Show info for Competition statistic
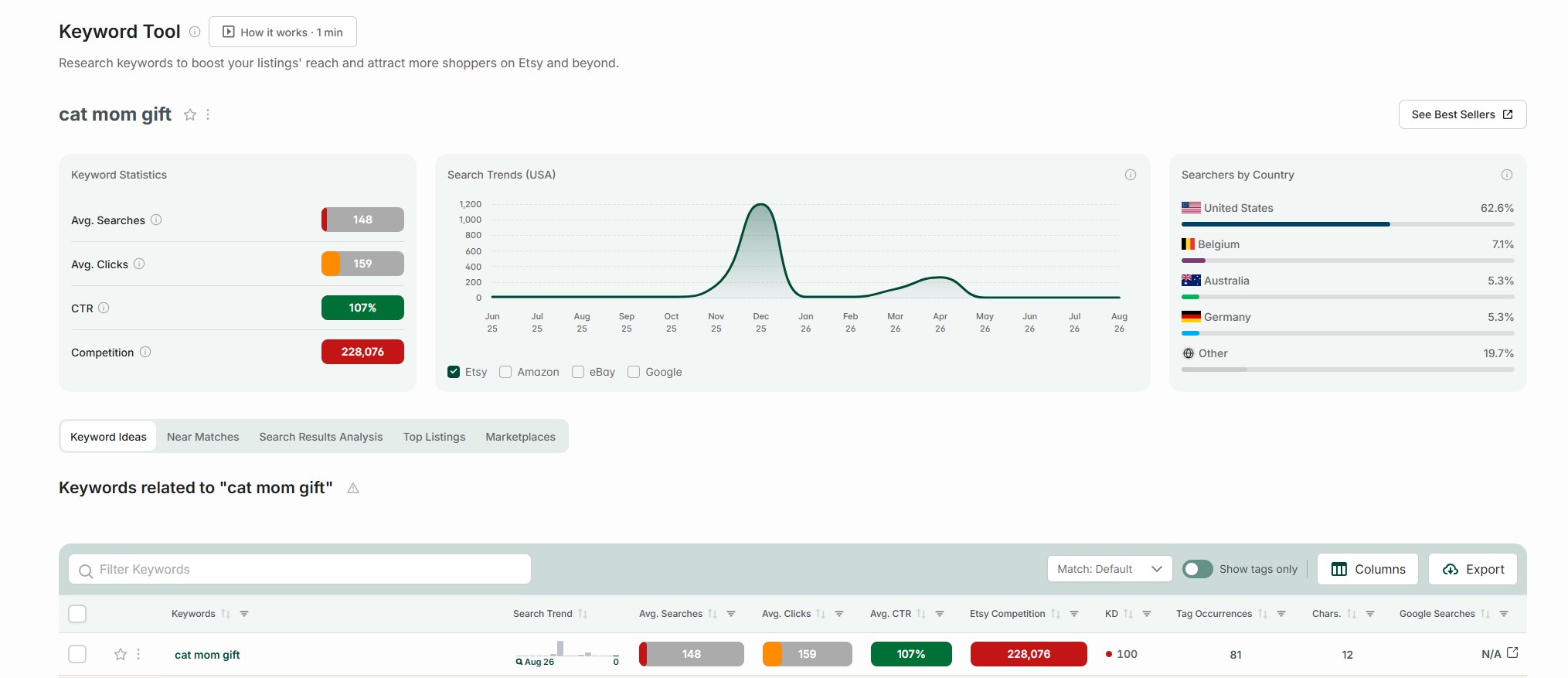 point(145,352)
